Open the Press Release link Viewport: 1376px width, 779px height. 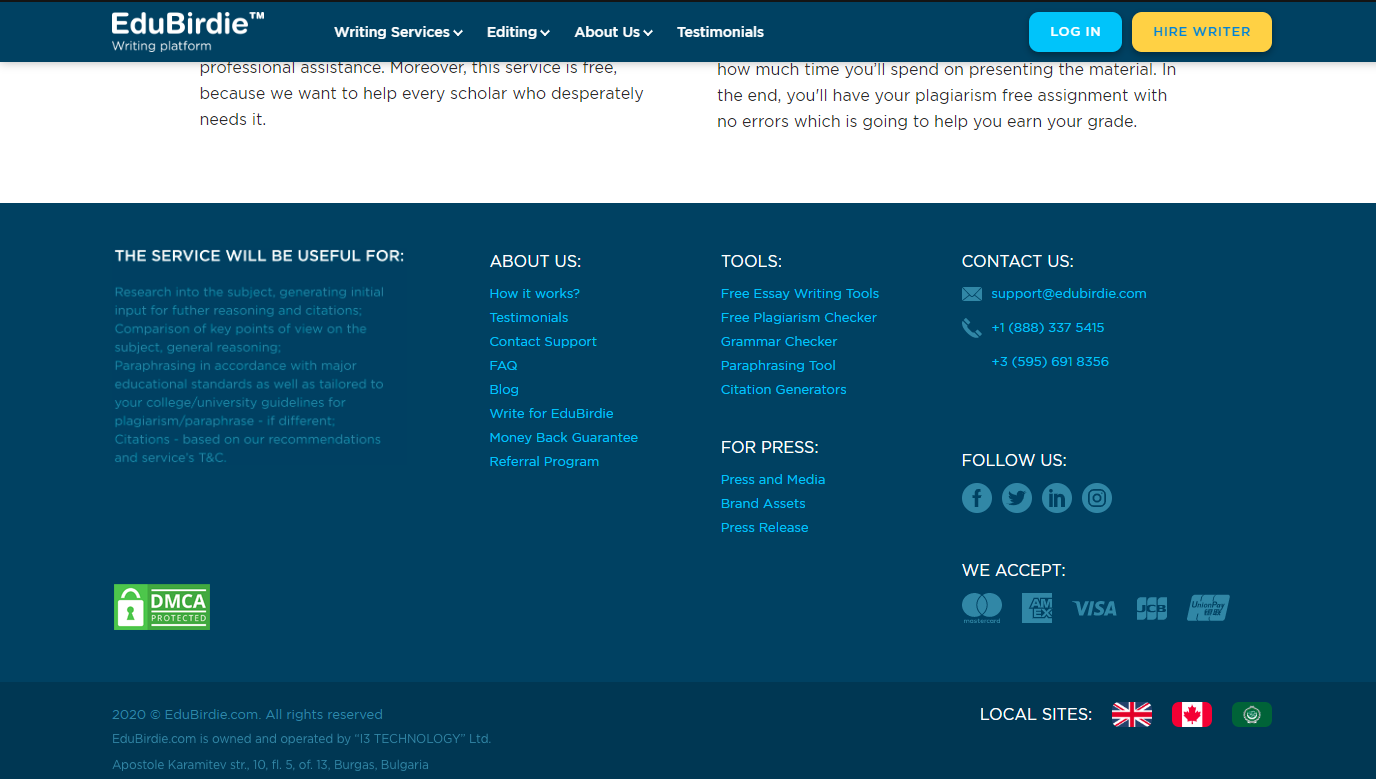765,527
